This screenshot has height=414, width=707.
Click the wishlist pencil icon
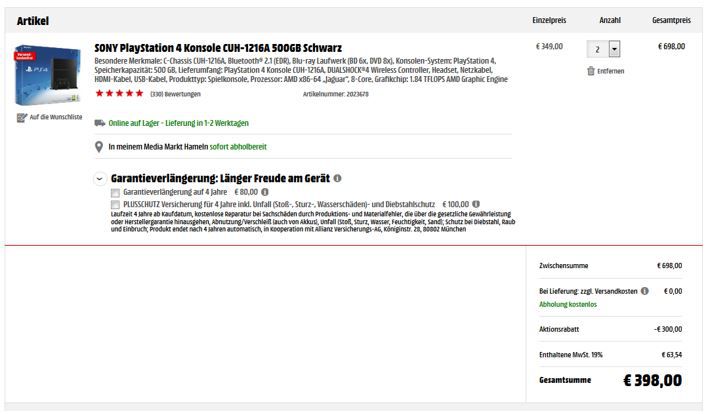coord(22,118)
